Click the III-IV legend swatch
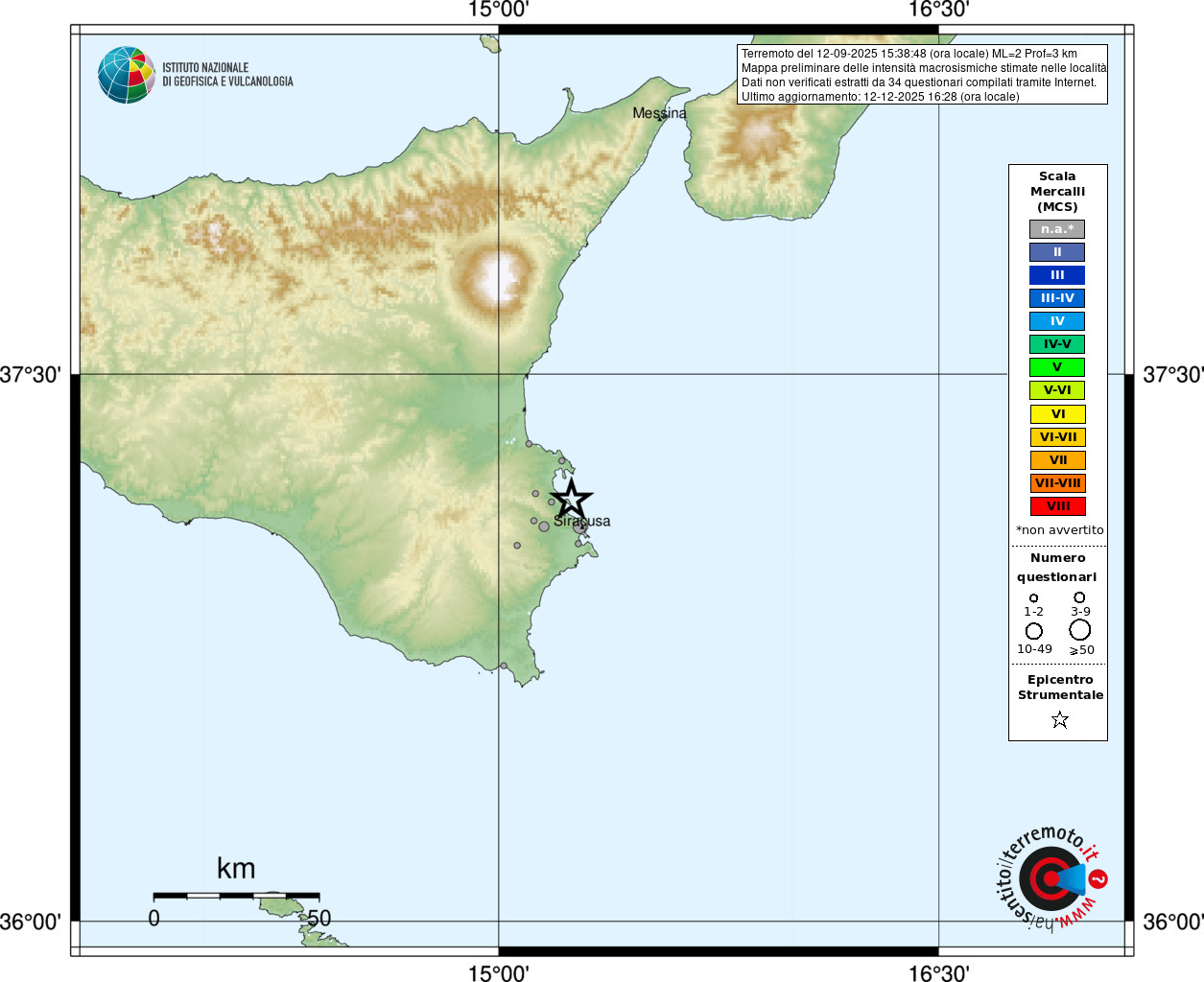The image size is (1204, 982). [x=1057, y=298]
